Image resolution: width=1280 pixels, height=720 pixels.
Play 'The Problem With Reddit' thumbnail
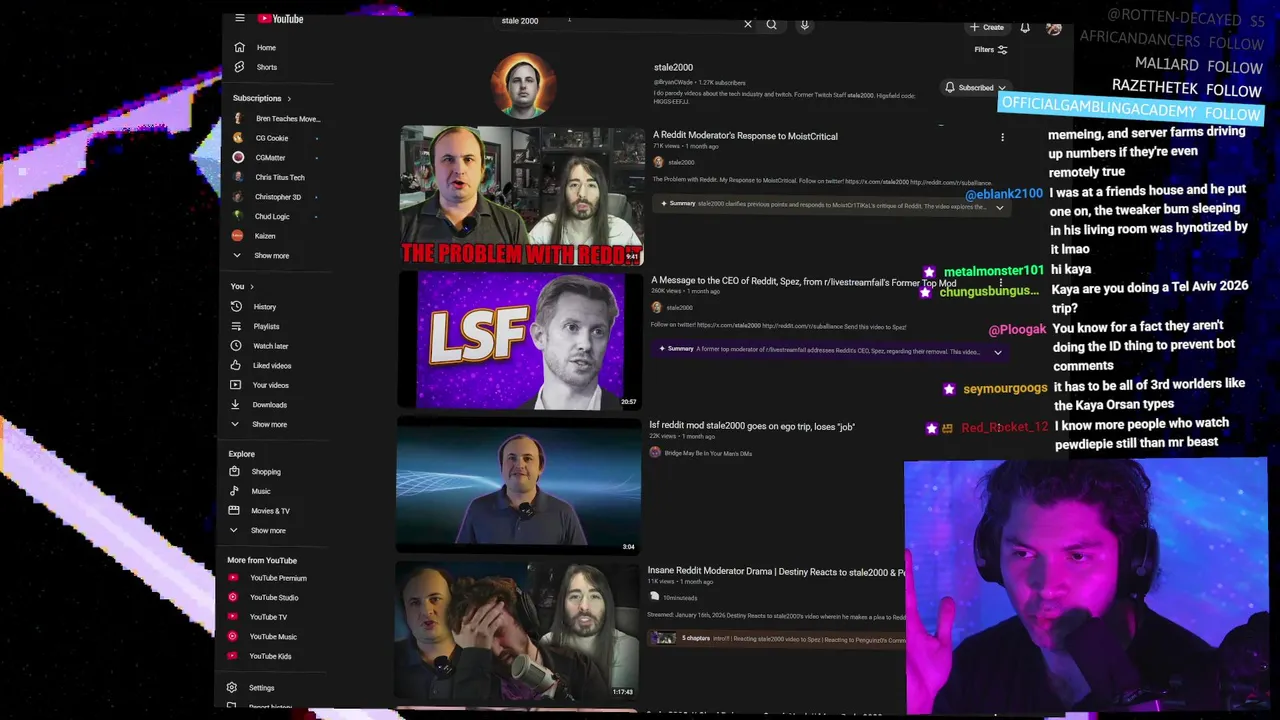[x=522, y=196]
